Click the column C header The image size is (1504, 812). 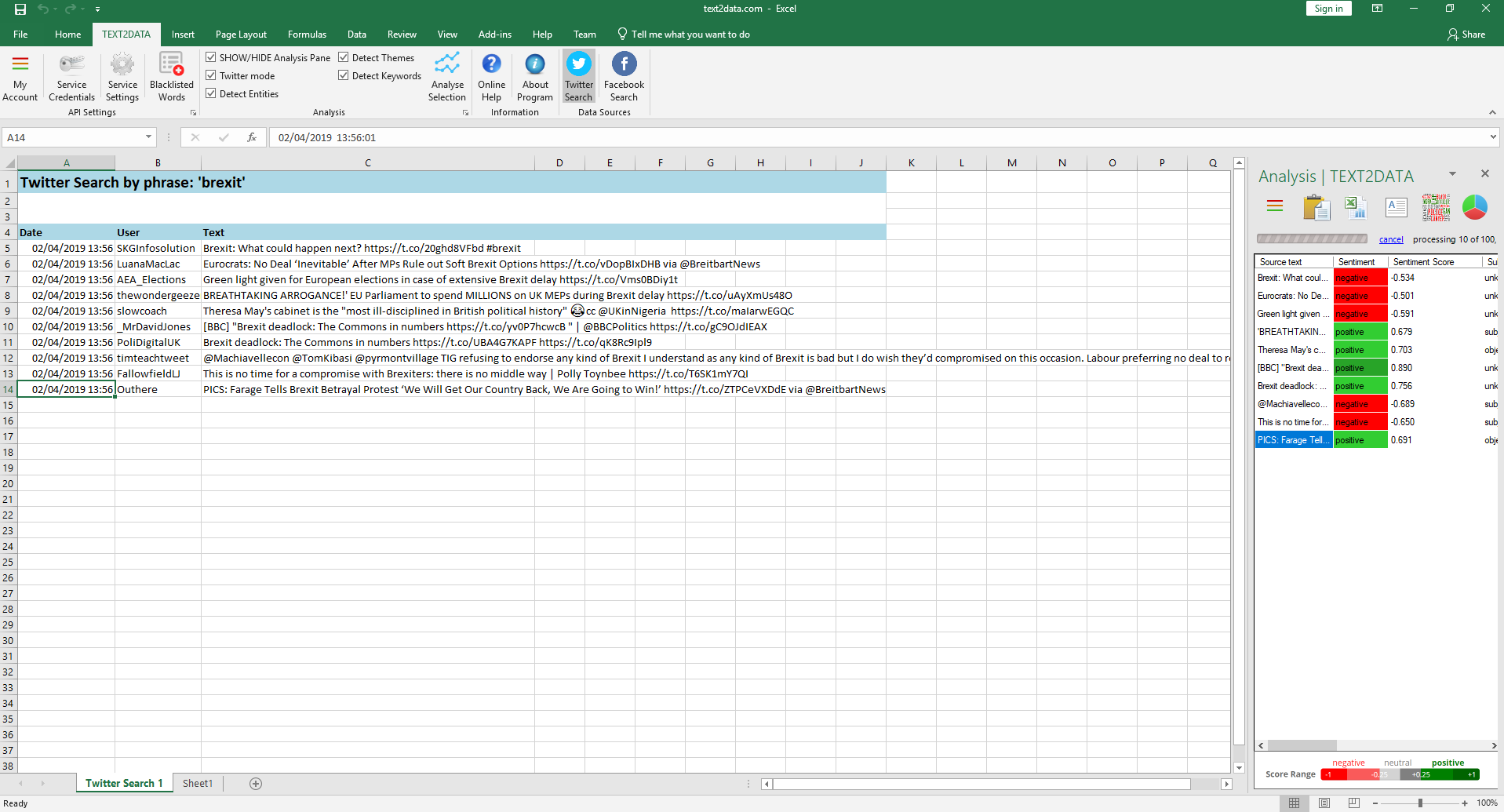pos(368,163)
